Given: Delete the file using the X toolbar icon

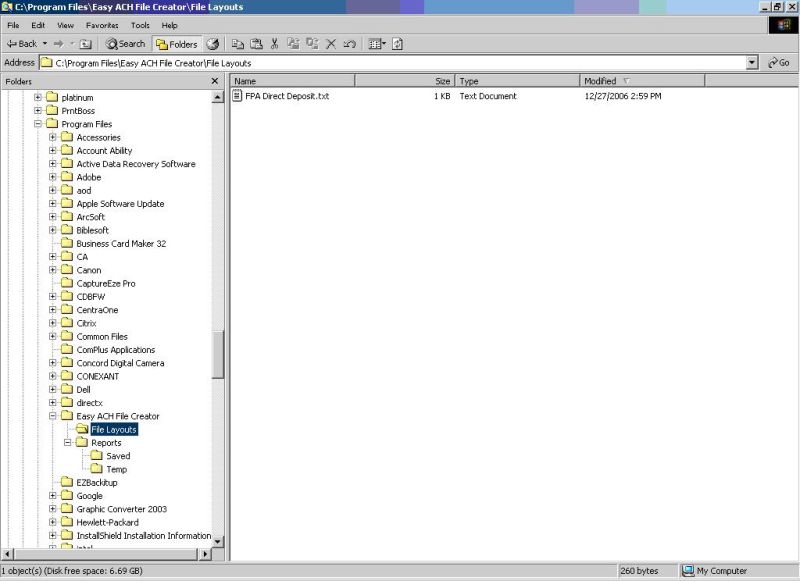Looking at the screenshot, I should point(330,44).
